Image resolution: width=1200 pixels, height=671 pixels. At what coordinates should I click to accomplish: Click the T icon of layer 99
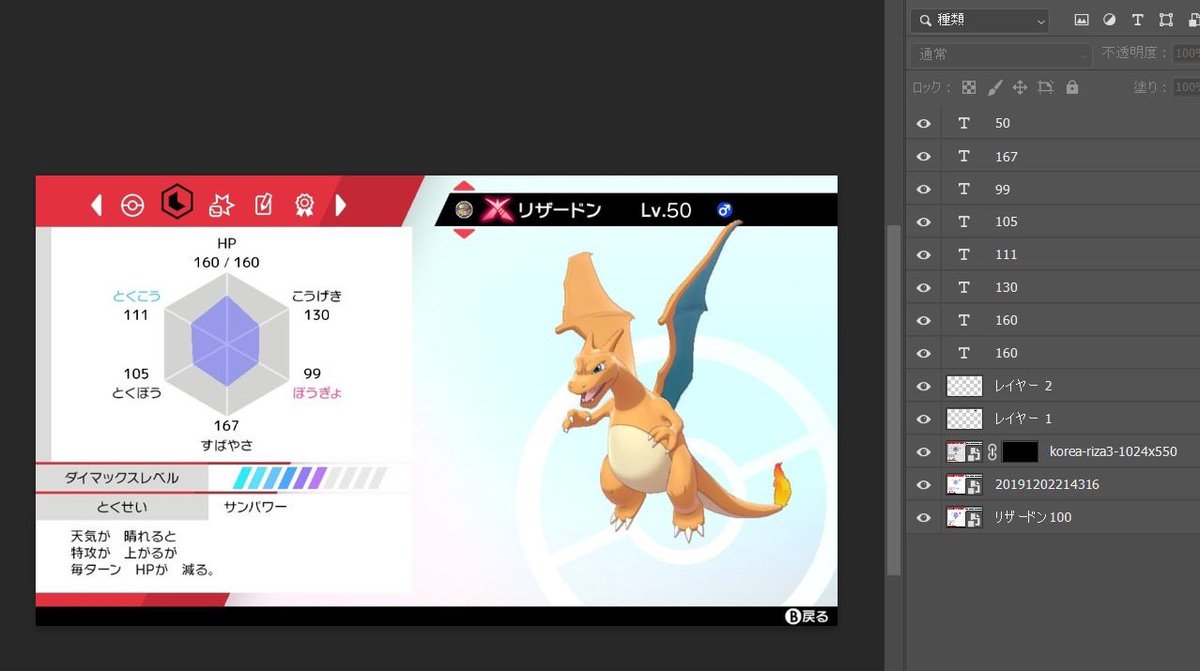964,189
